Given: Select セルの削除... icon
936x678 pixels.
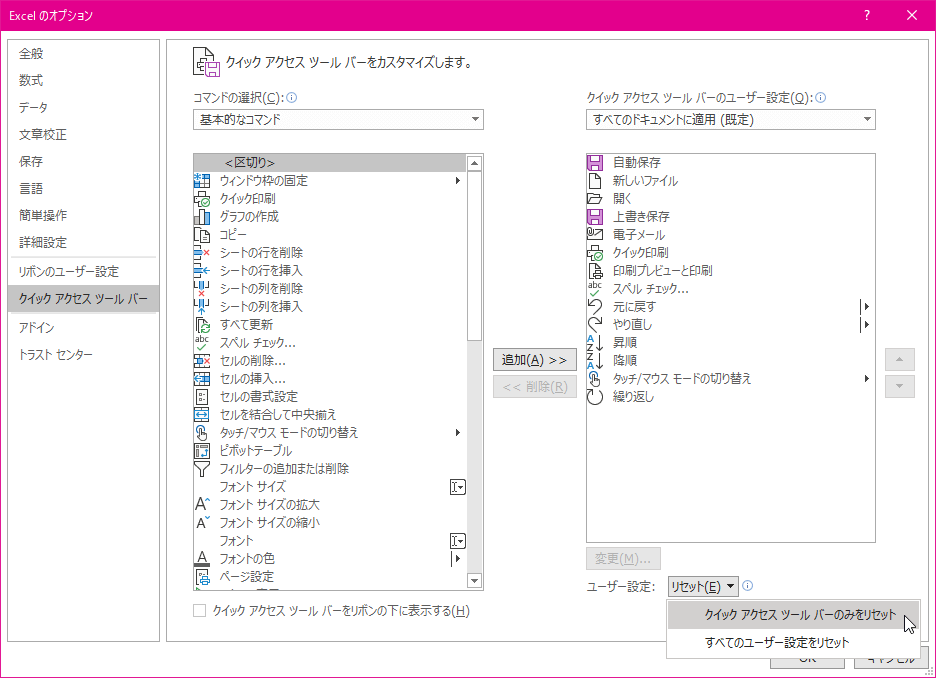Looking at the screenshot, I should click(202, 360).
